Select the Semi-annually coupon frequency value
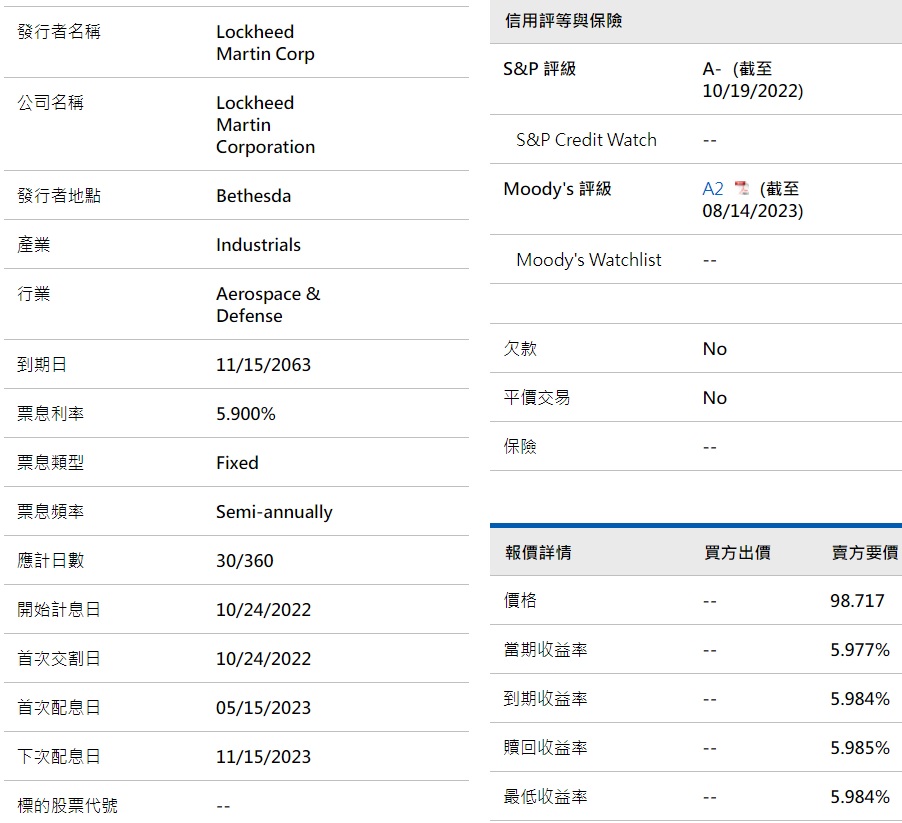The width and height of the screenshot is (902, 823). coord(274,512)
